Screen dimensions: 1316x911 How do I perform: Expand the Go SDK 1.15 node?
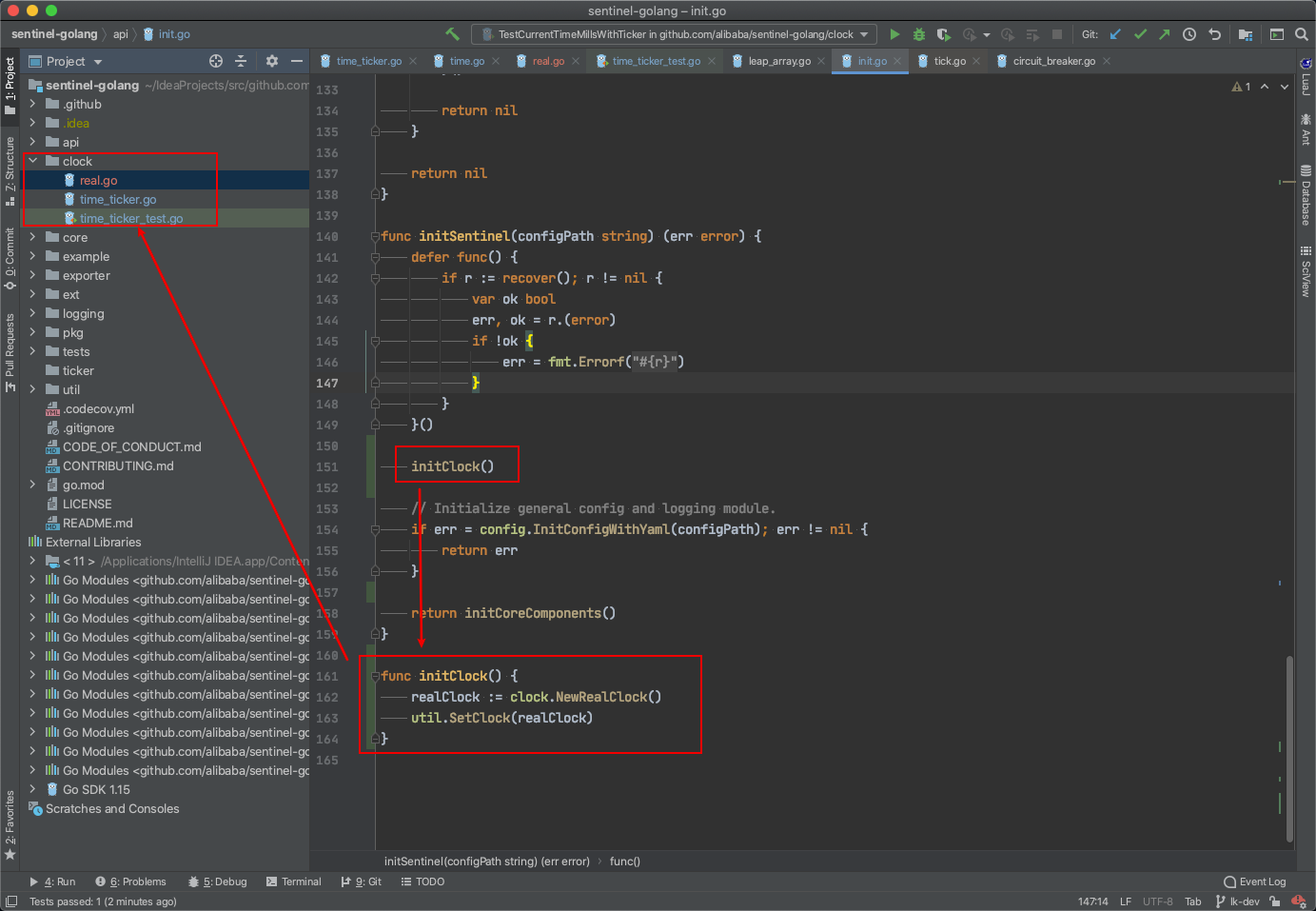point(32,789)
